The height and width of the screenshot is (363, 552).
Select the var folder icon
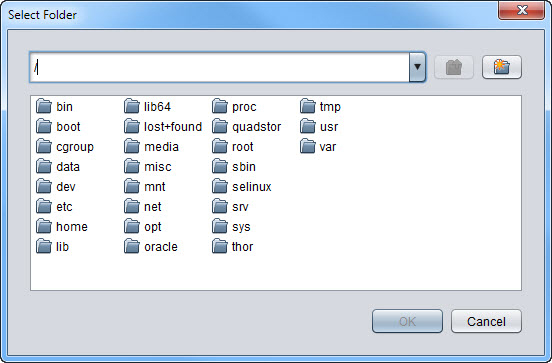pos(308,146)
